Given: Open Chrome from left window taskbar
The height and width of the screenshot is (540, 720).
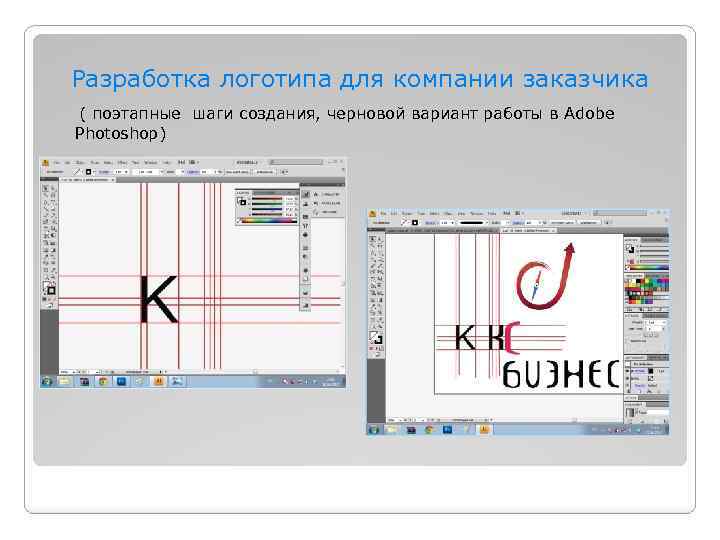Looking at the screenshot, I should (x=102, y=381).
